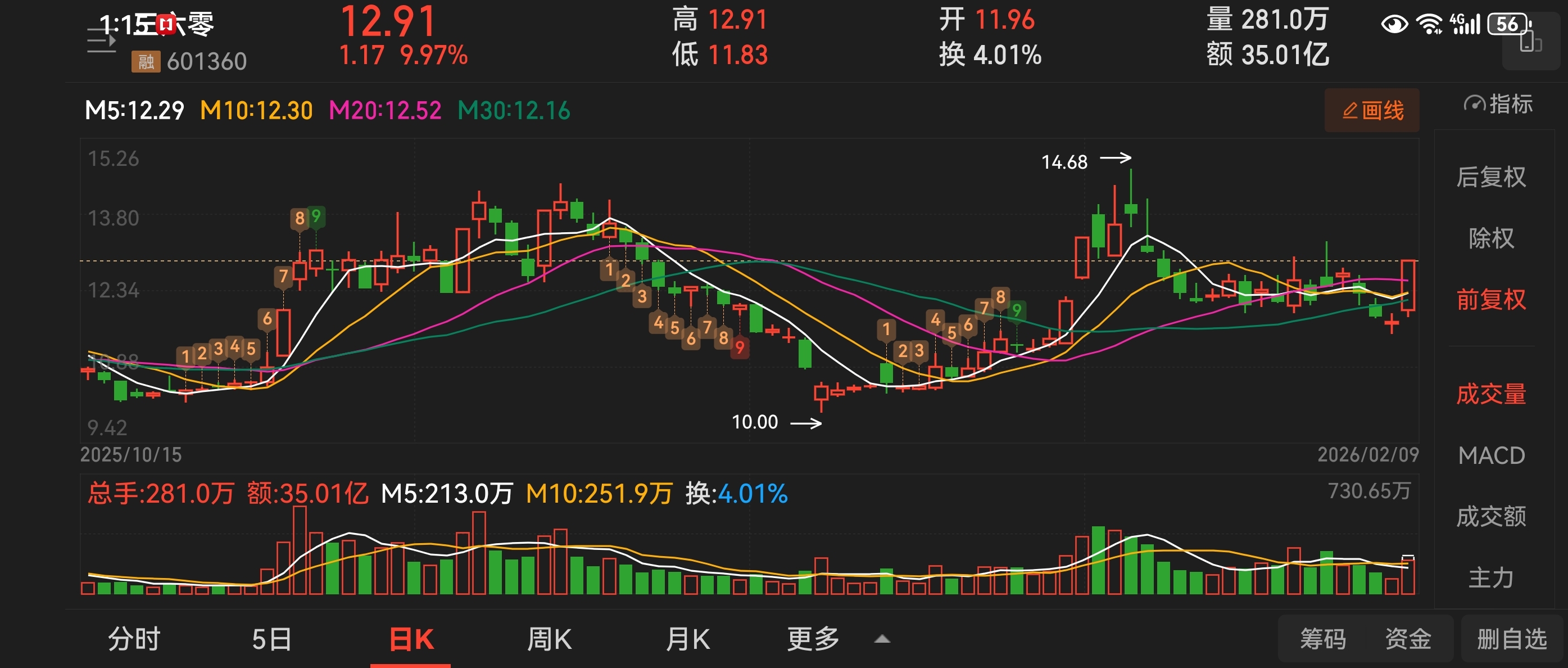The height and width of the screenshot is (668, 1568).
Task: Tap the Wi-Fi signal status icon
Action: [1428, 24]
